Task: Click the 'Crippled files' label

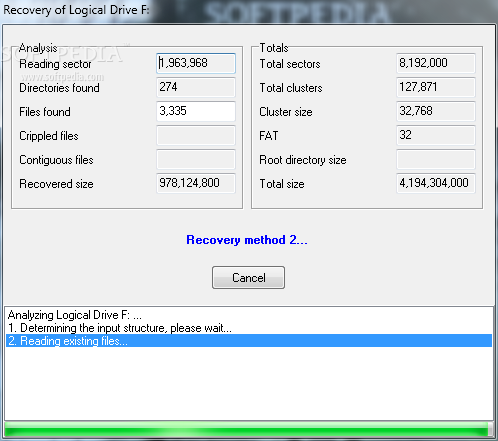Action: coord(49,136)
